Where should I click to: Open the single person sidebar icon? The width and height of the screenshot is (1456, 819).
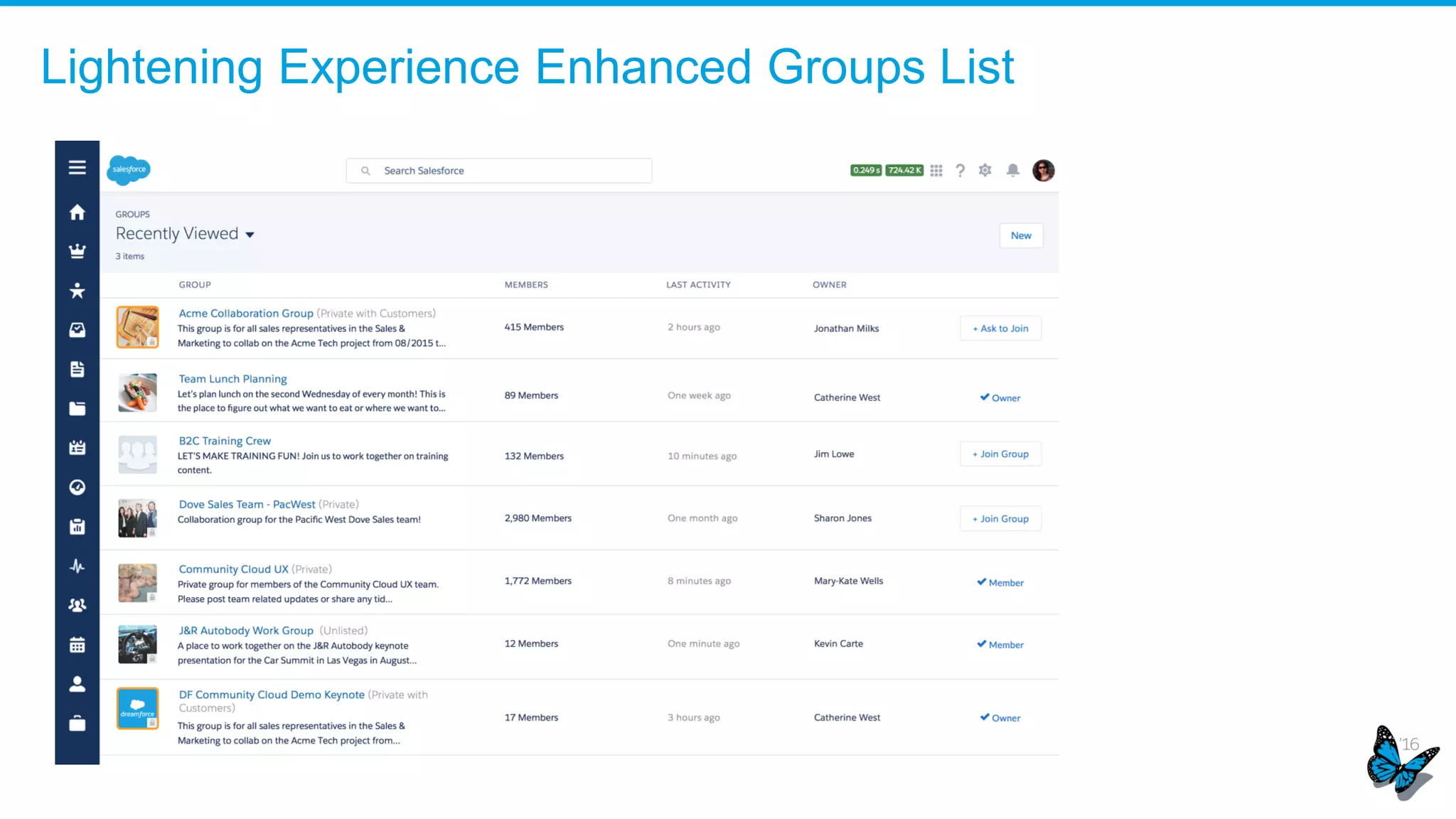pyautogui.click(x=77, y=684)
